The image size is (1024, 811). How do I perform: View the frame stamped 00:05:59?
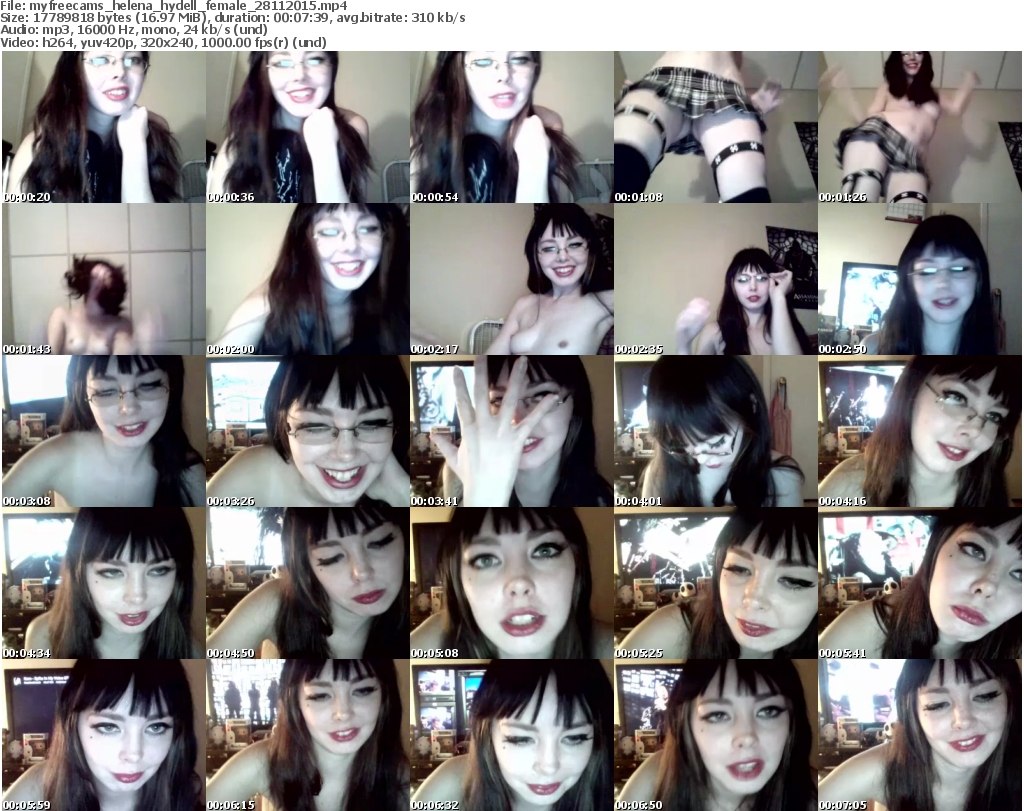[x=104, y=735]
